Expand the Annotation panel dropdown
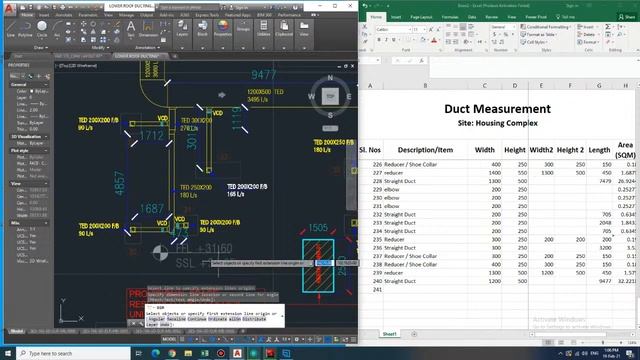This screenshot has width=640, height=360. [147, 48]
